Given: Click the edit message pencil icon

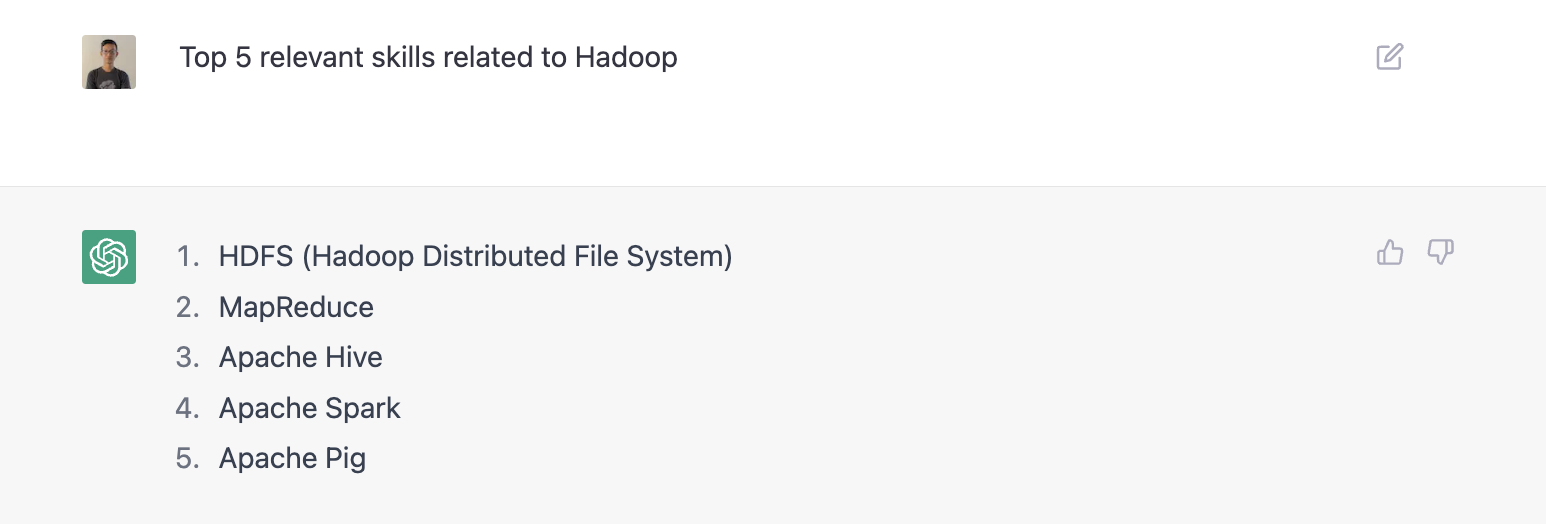Looking at the screenshot, I should (x=1389, y=57).
